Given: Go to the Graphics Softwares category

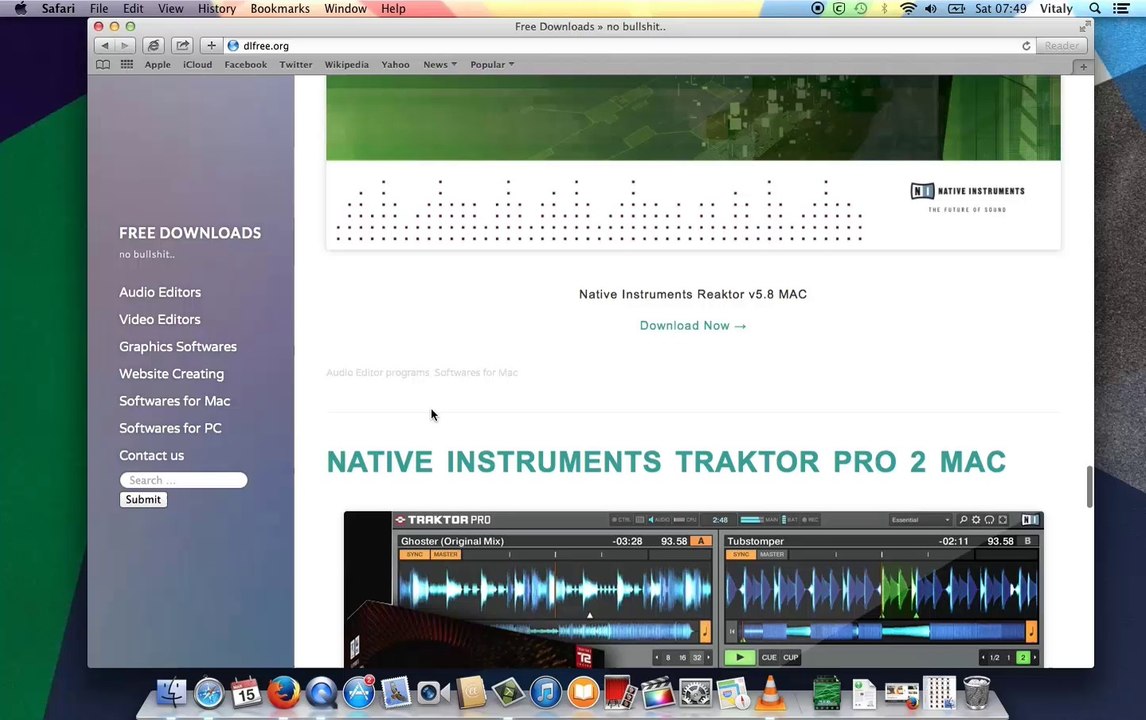Looking at the screenshot, I should click(178, 346).
